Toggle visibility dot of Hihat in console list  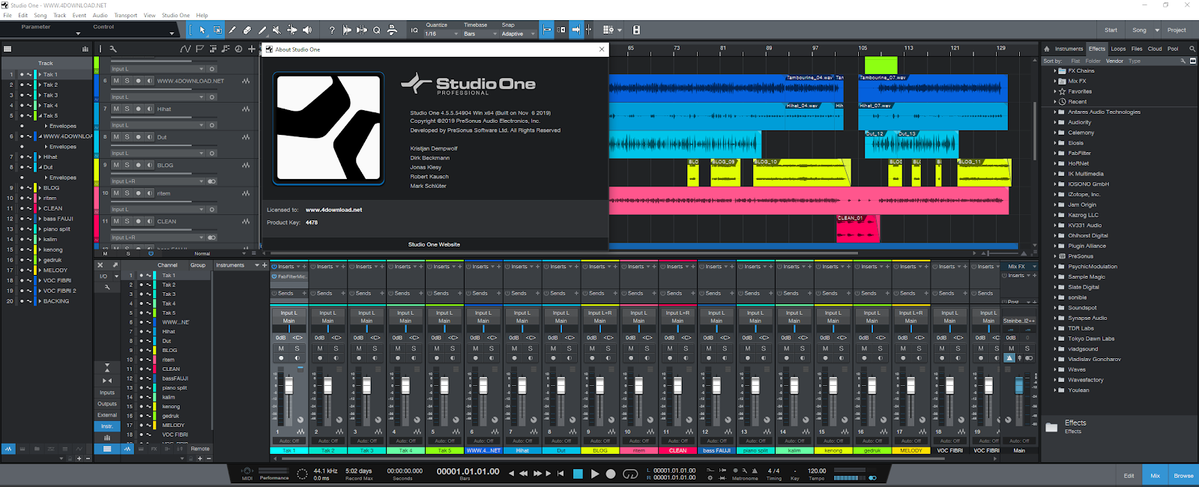coord(142,332)
